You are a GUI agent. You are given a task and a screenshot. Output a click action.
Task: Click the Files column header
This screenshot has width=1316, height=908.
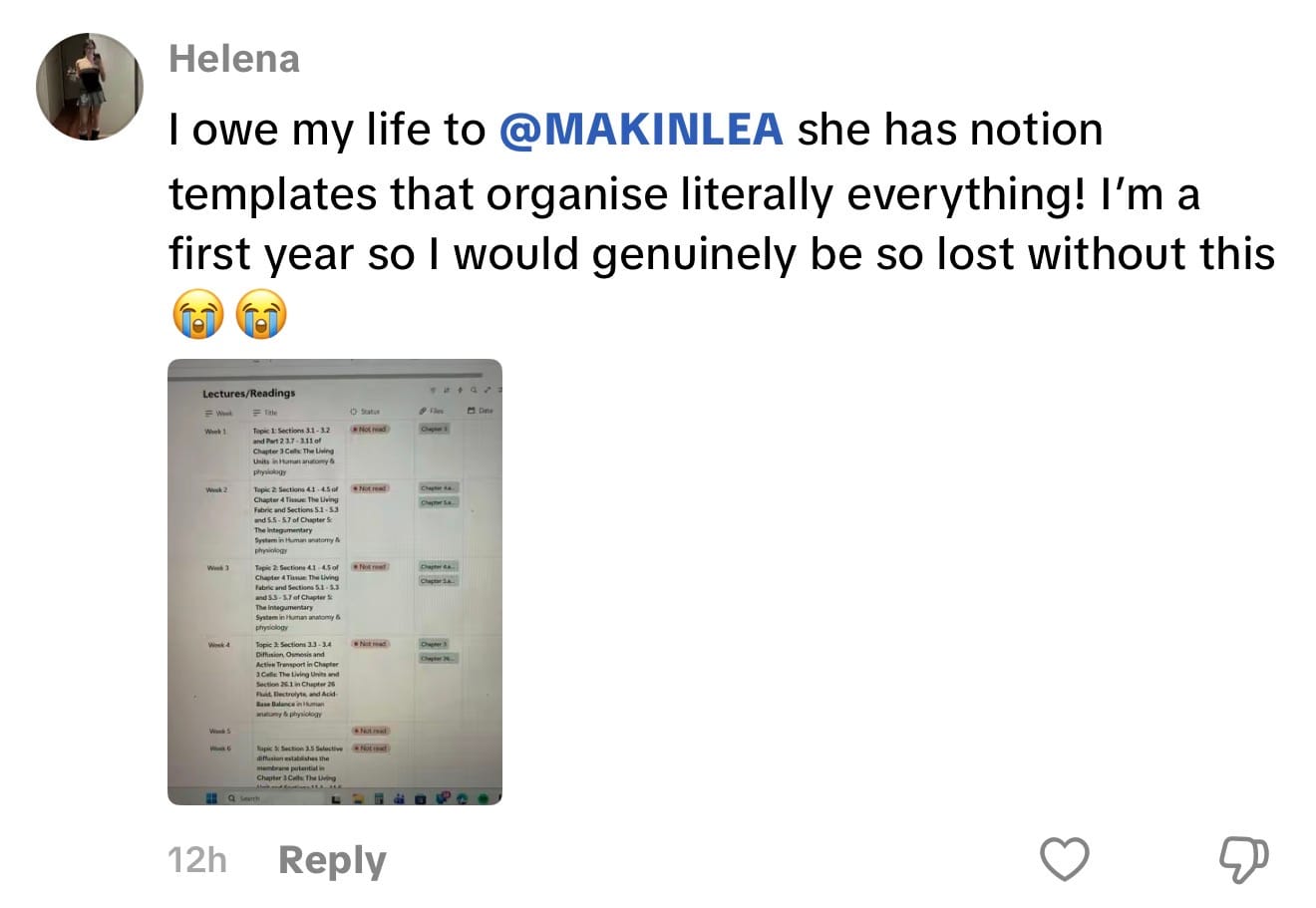(x=432, y=411)
